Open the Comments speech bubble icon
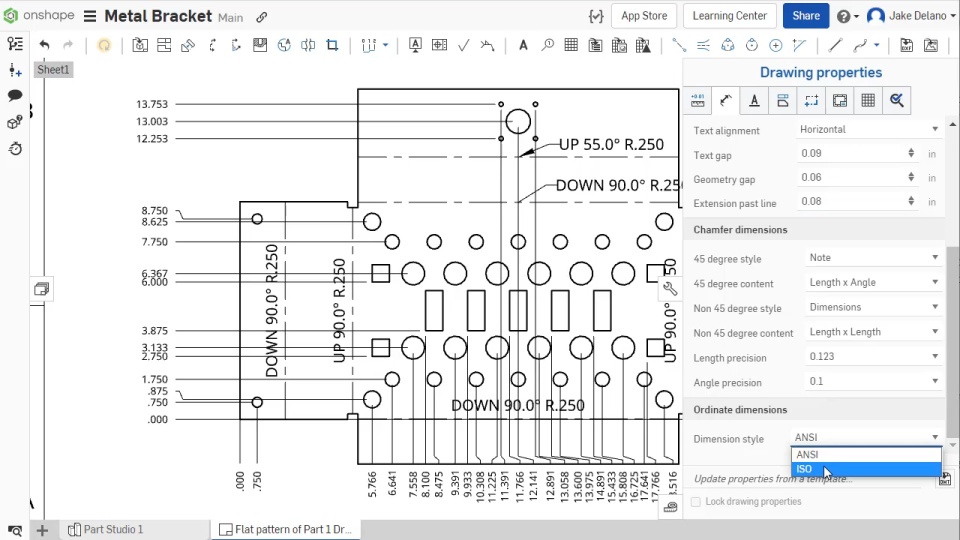 click(x=15, y=96)
